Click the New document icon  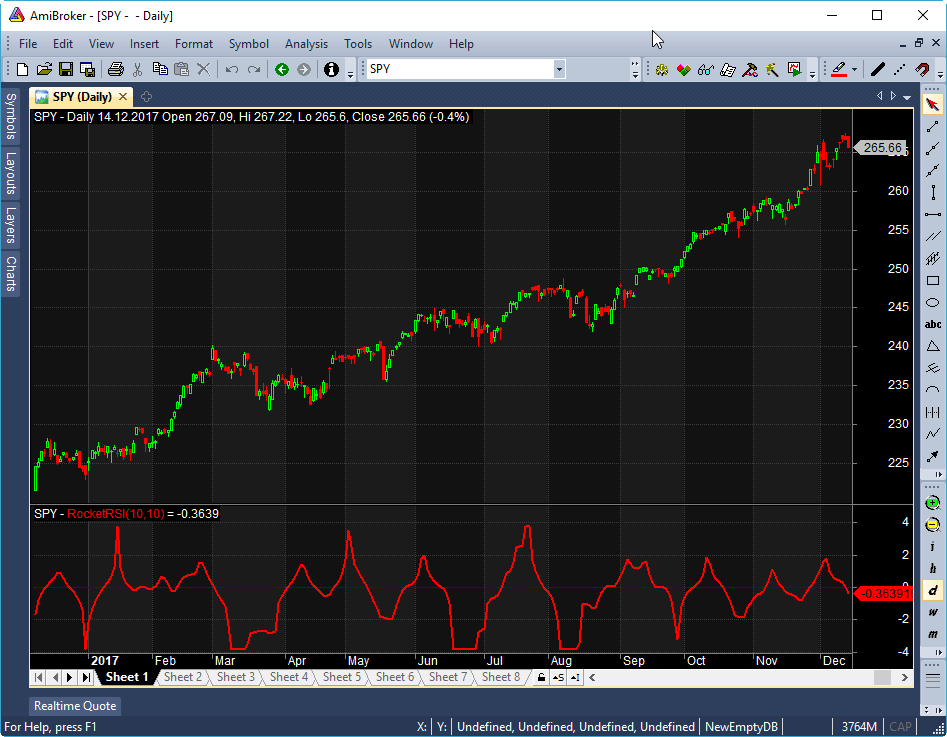click(22, 69)
